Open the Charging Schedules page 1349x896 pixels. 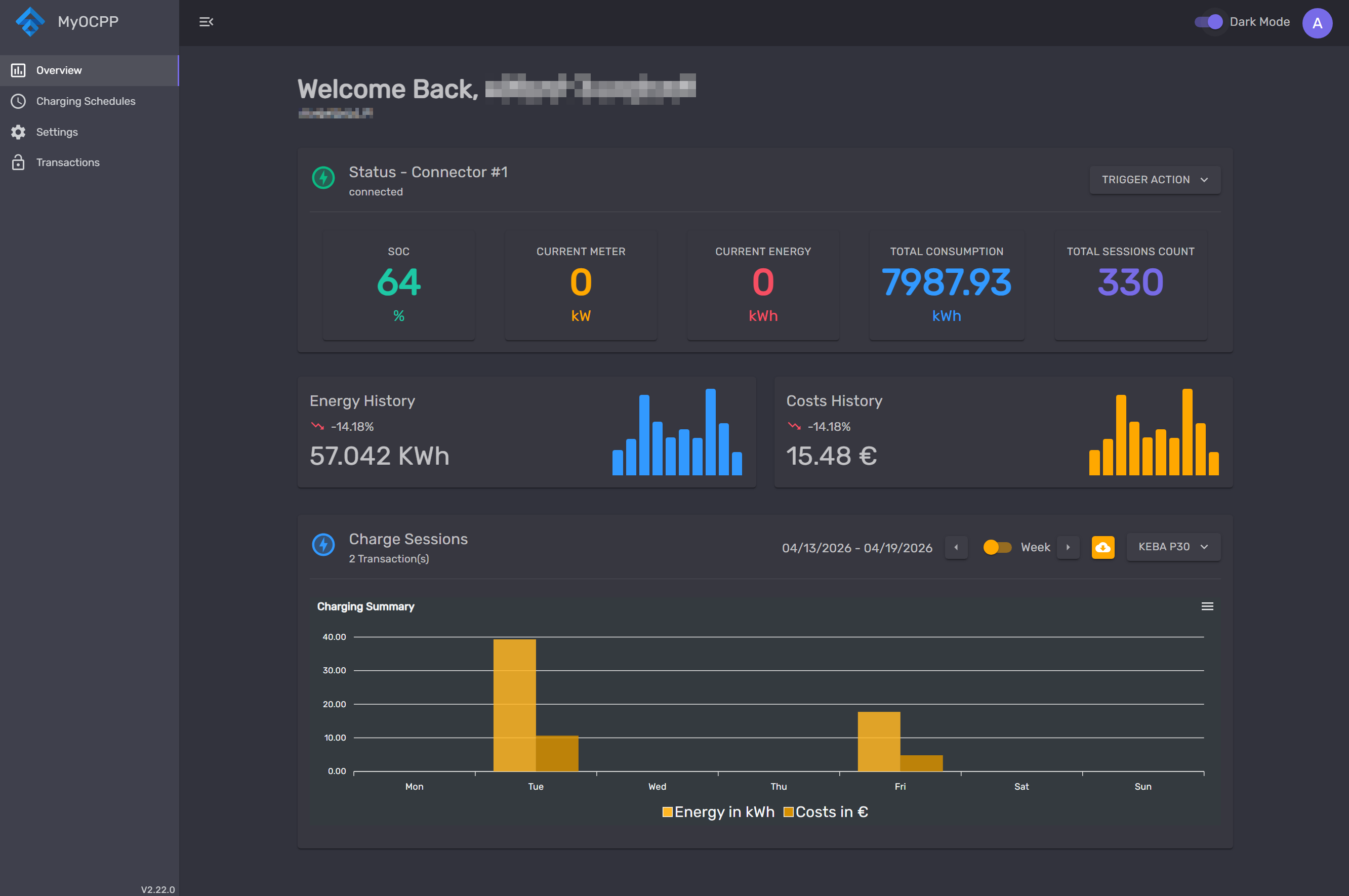pos(86,101)
